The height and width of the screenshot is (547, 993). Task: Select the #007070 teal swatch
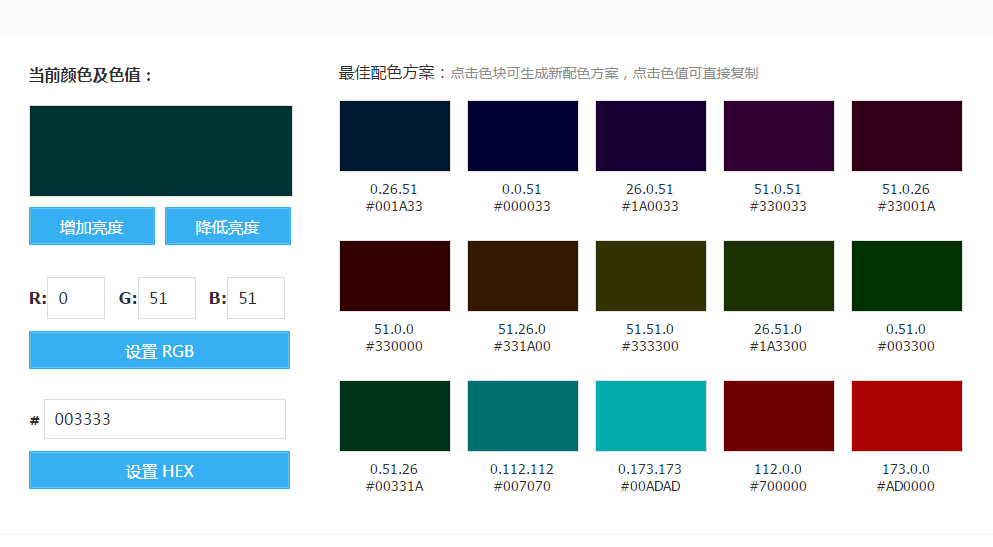(522, 416)
